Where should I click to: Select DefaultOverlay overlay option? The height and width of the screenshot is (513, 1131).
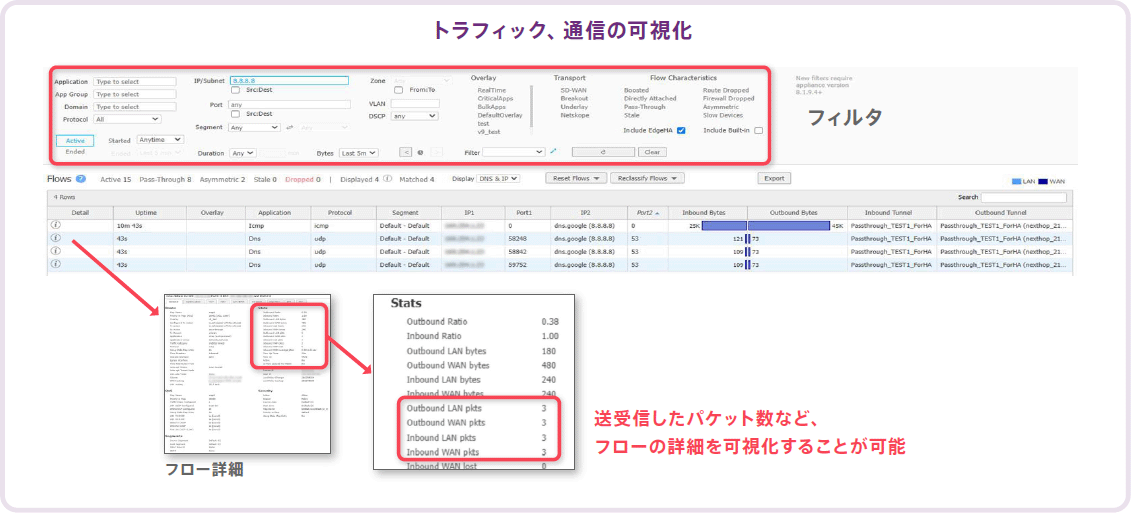pos(500,115)
